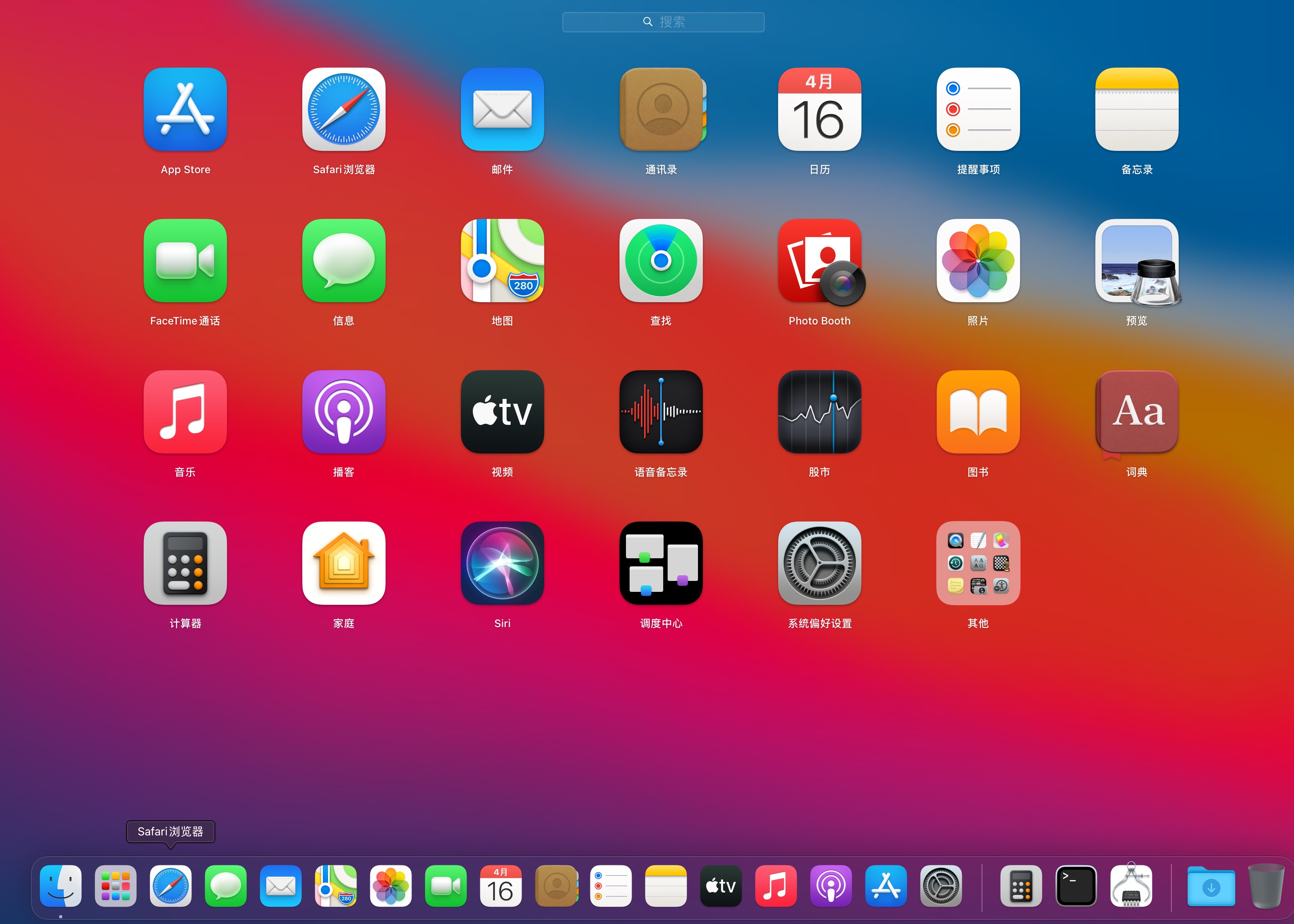Launch 播客 Podcasts in Launchpad grid

click(344, 412)
